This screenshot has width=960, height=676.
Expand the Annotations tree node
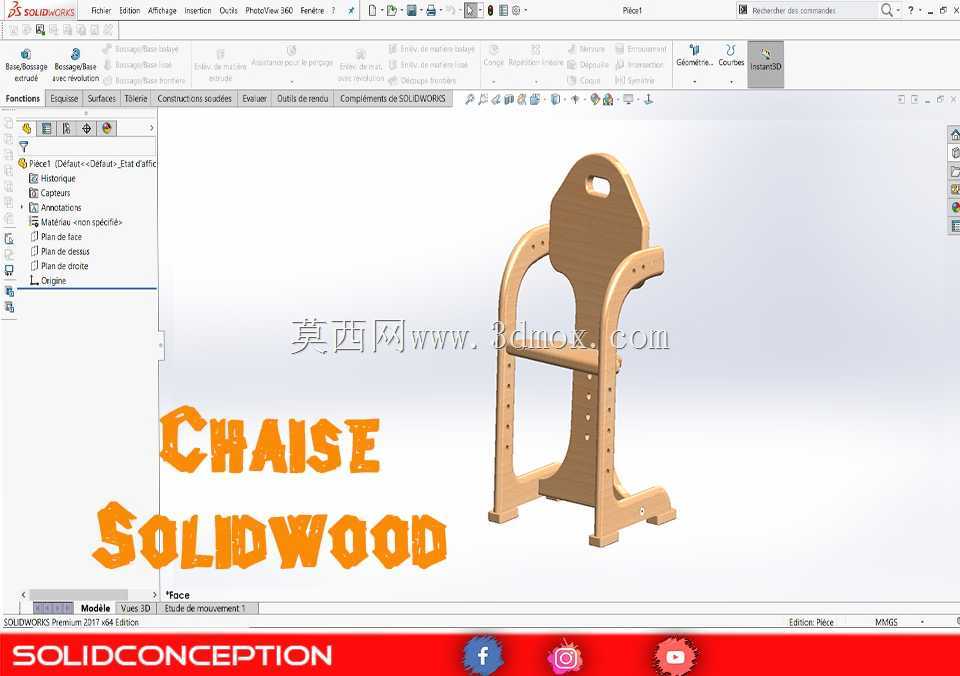[x=22, y=208]
